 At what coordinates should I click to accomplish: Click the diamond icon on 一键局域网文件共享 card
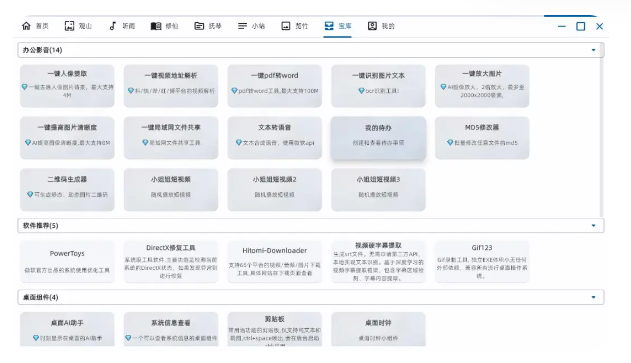145,142
